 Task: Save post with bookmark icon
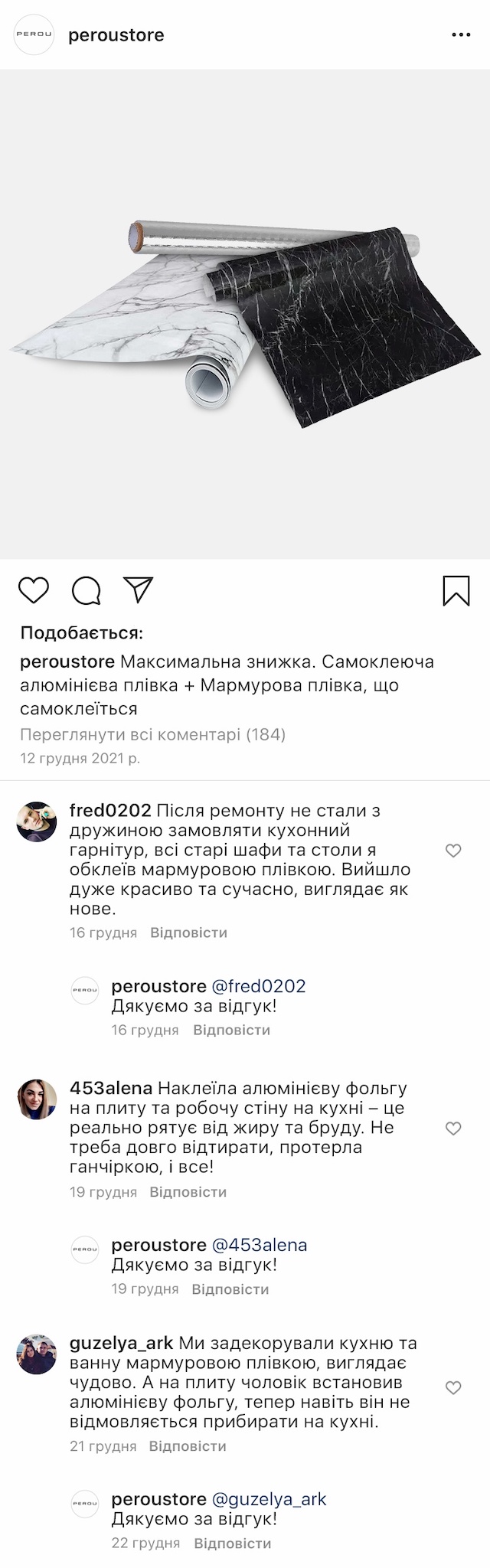click(x=456, y=590)
